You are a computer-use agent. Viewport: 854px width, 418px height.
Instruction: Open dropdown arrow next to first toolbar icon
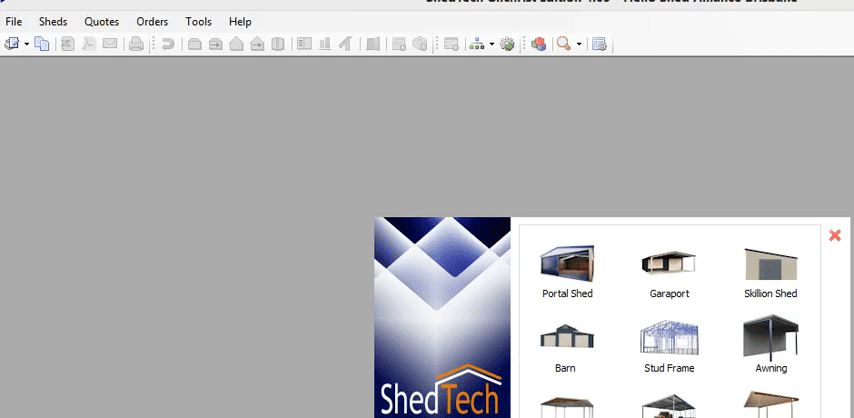[27, 44]
